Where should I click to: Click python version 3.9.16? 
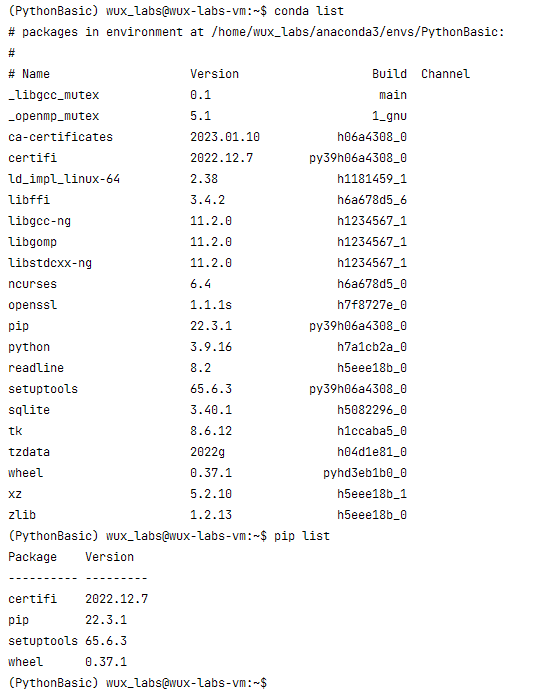pyautogui.click(x=211, y=347)
